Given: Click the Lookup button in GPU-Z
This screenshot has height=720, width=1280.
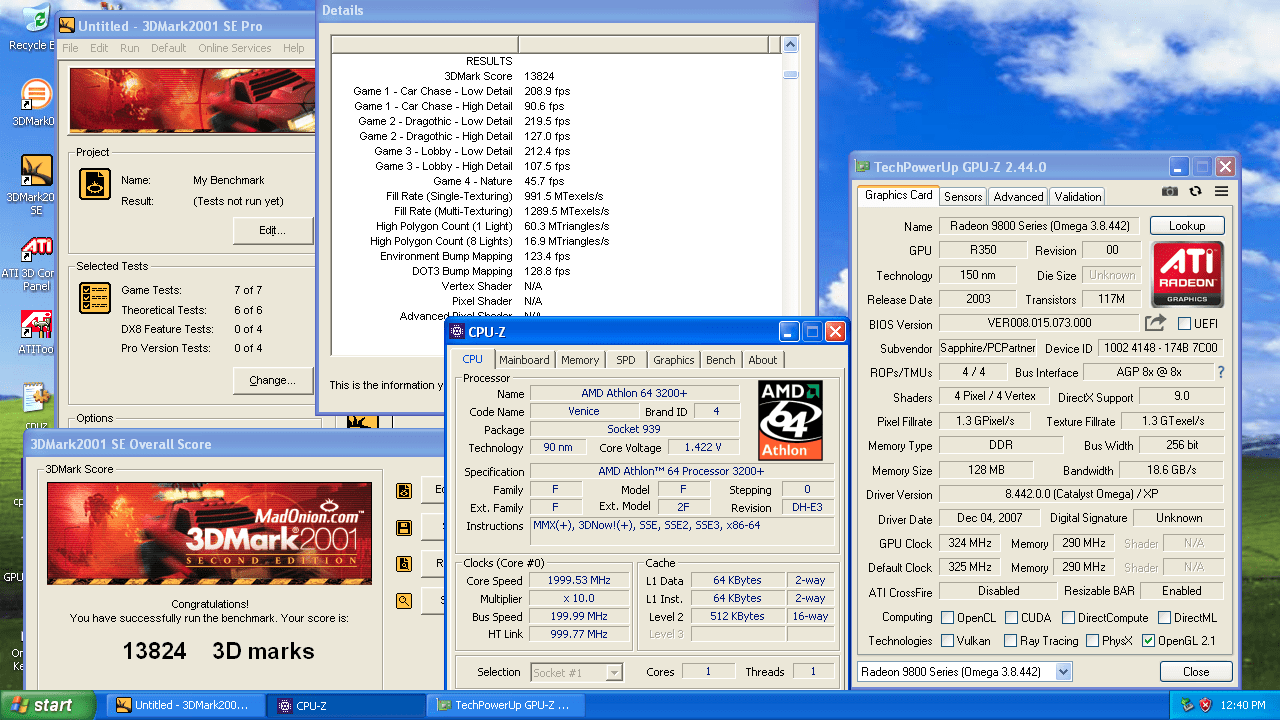Looking at the screenshot, I should coord(1187,226).
